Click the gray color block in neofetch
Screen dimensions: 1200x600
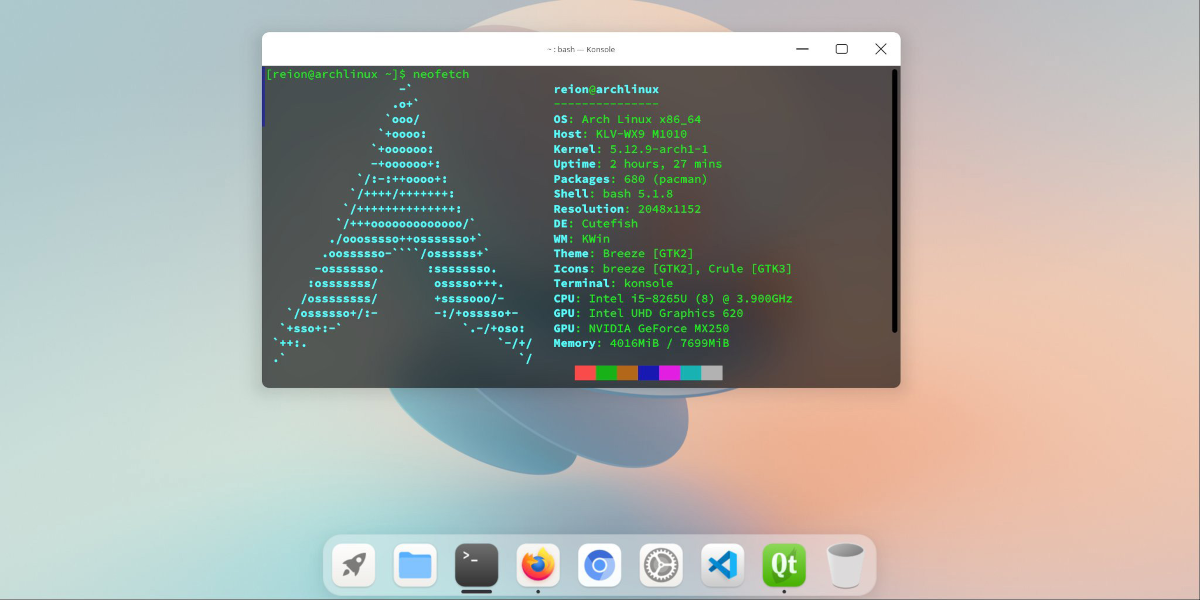(x=711, y=373)
